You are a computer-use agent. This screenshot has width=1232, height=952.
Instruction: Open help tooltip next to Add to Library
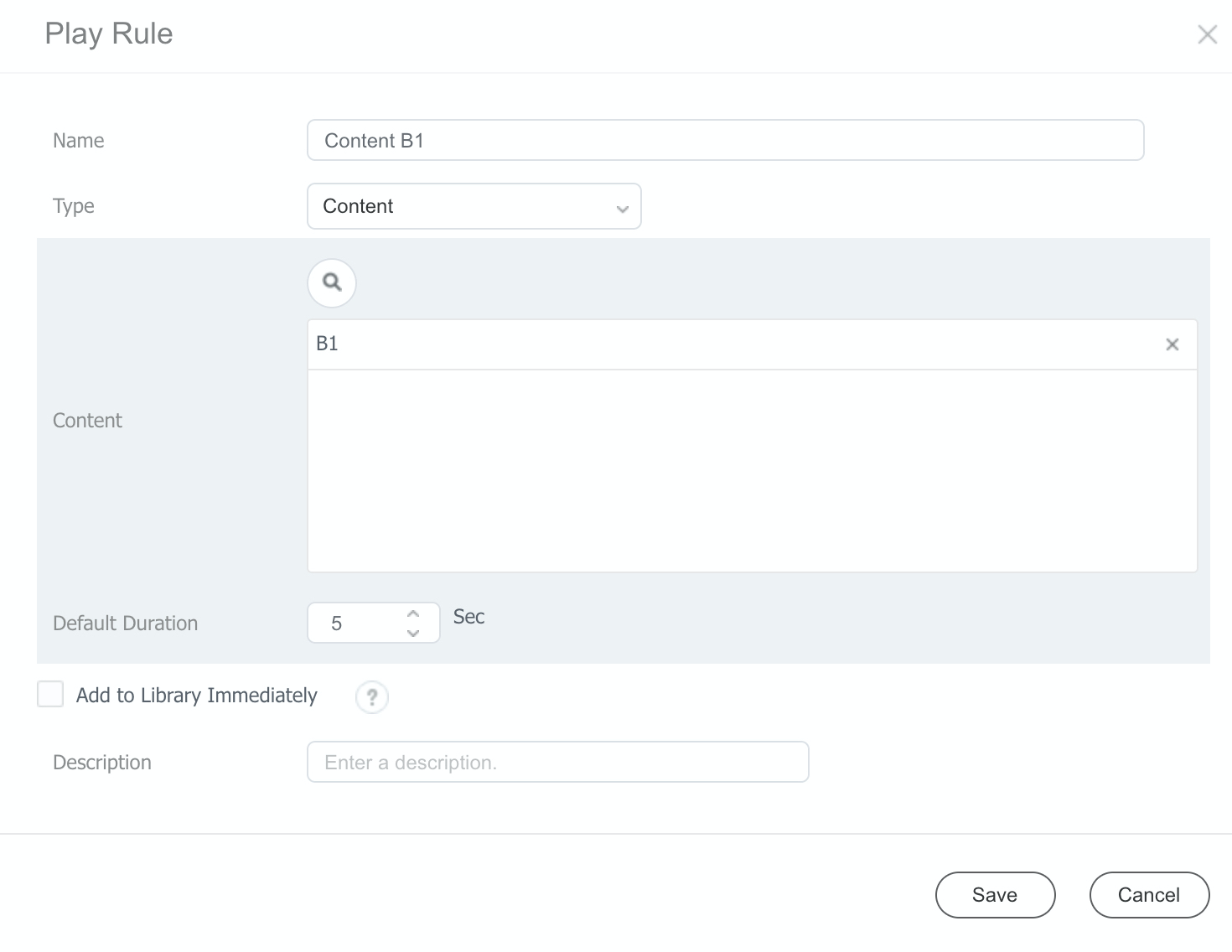coord(372,696)
